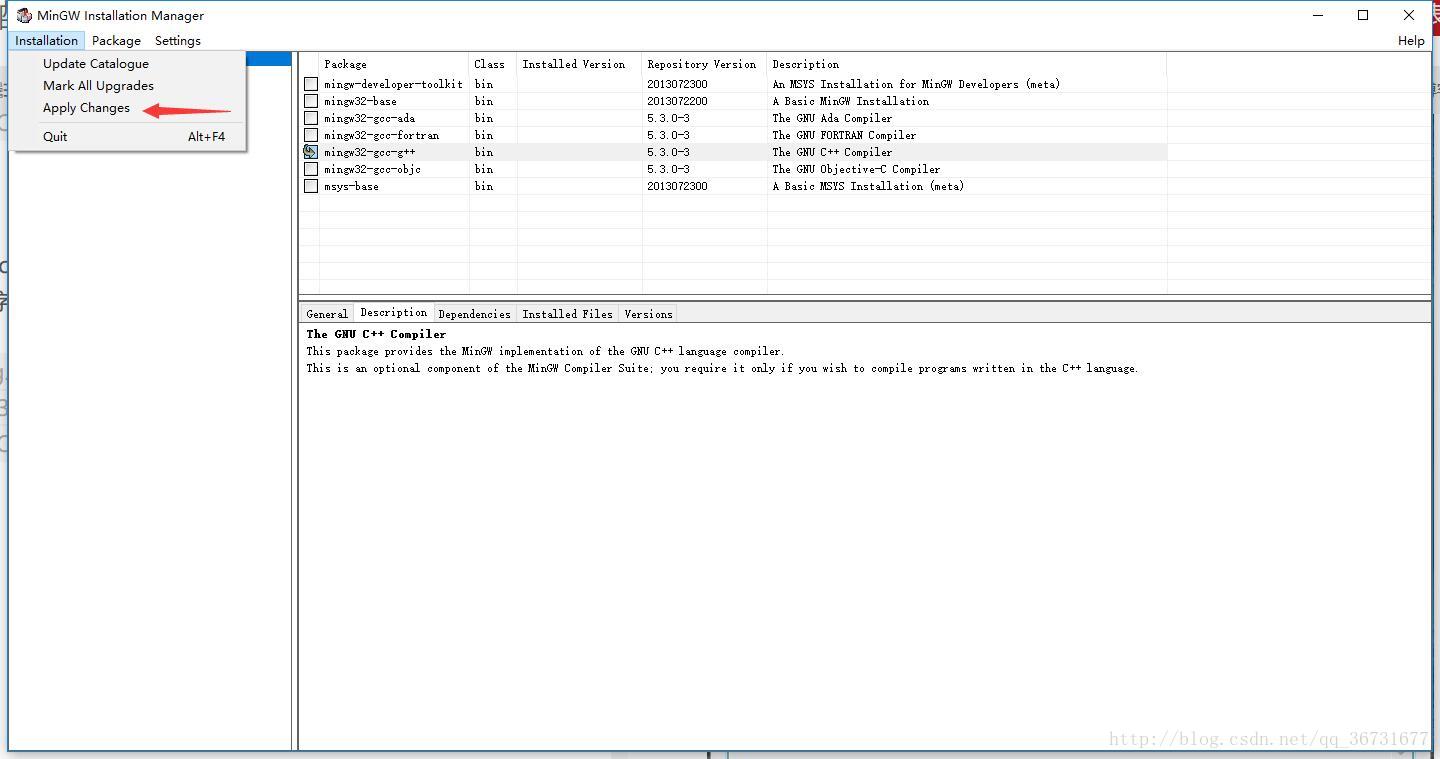1440x759 pixels.
Task: Open the Help menu
Action: click(1411, 41)
